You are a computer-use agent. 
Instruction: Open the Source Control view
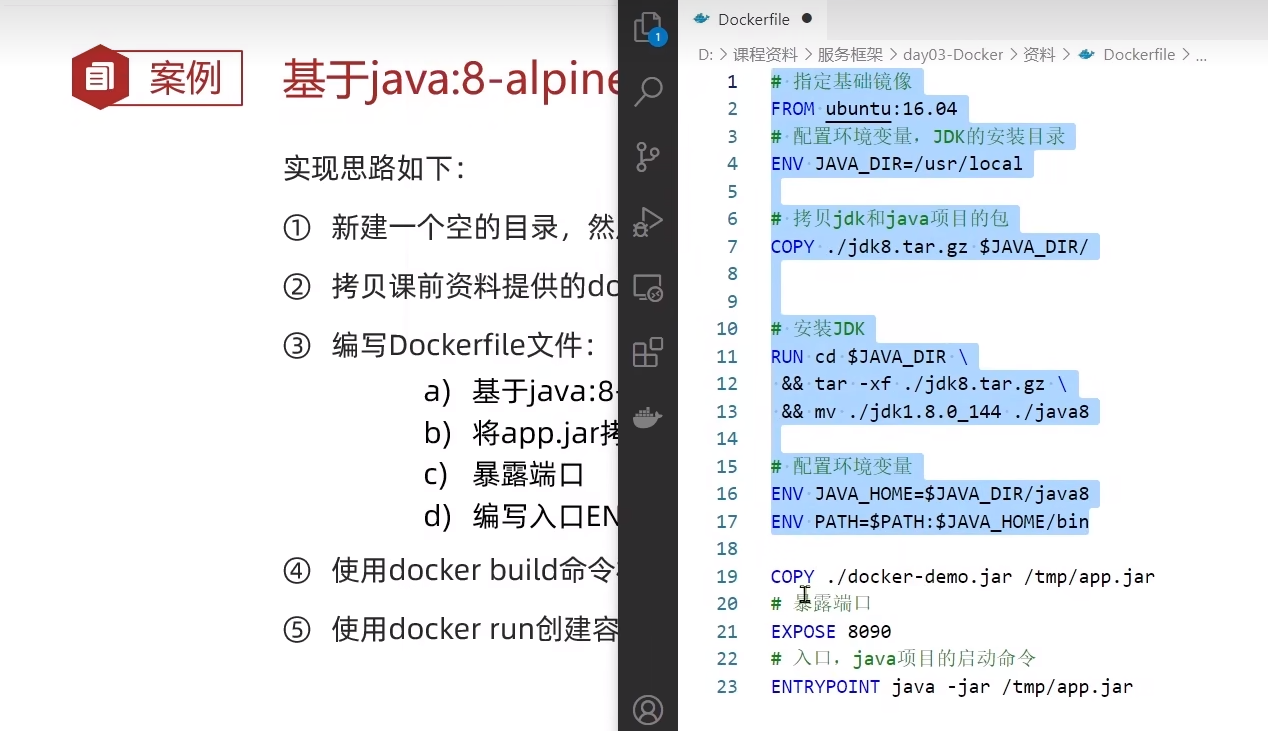(648, 157)
